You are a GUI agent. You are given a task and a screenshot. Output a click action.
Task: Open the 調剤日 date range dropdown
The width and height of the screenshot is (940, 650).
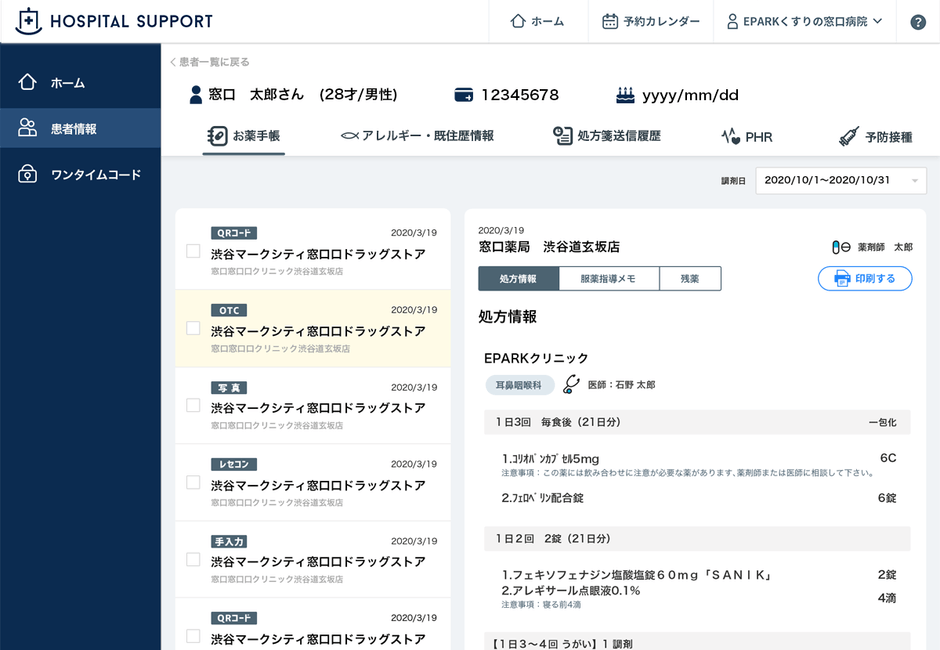point(840,180)
